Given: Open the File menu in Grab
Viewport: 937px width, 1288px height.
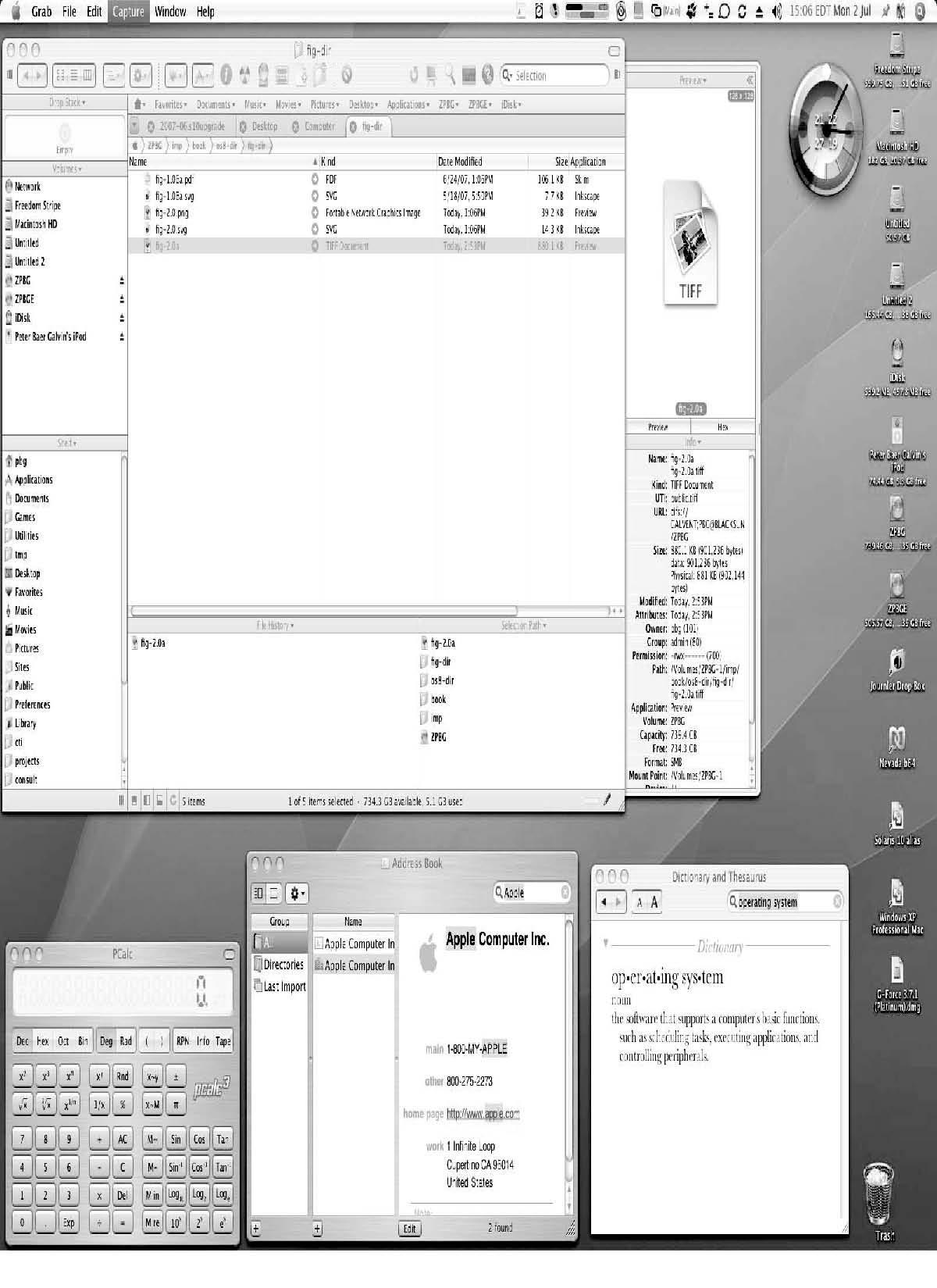Looking at the screenshot, I should tap(69, 11).
